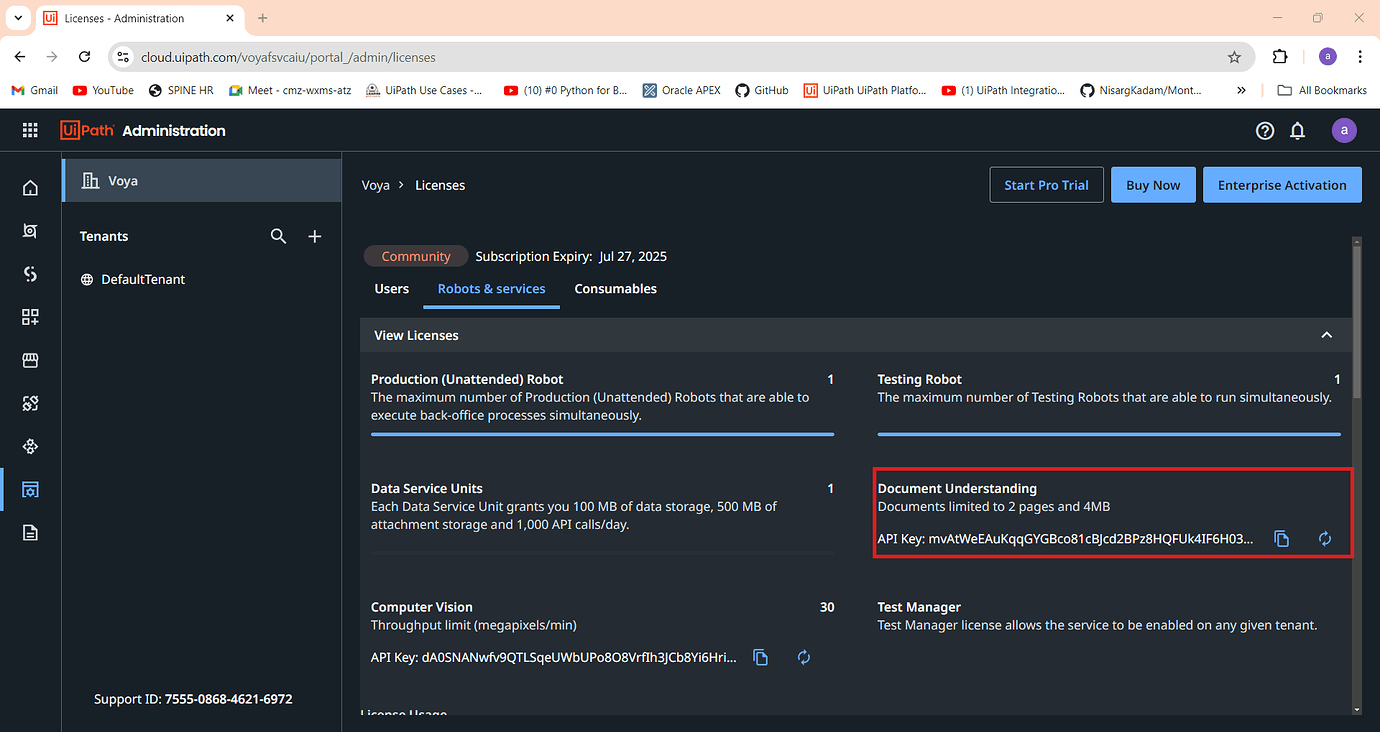This screenshot has height=732, width=1380.
Task: Reload the browser page
Action: 85,57
